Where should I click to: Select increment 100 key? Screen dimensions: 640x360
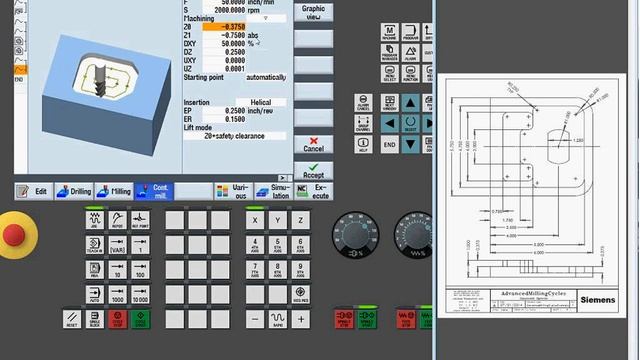pyautogui.click(x=140, y=270)
